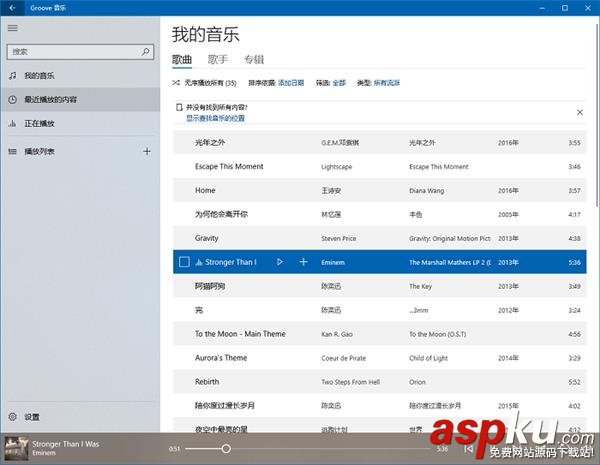Skip to previous track in the player bar
This screenshot has height=465, width=600.
tap(468, 449)
